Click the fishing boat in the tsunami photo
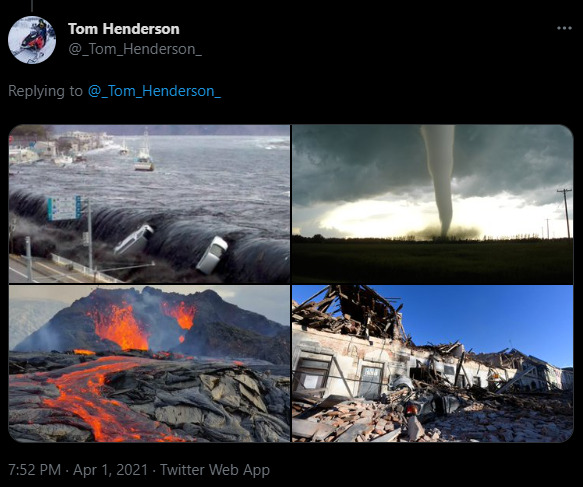Image resolution: width=583 pixels, height=487 pixels. (x=144, y=154)
